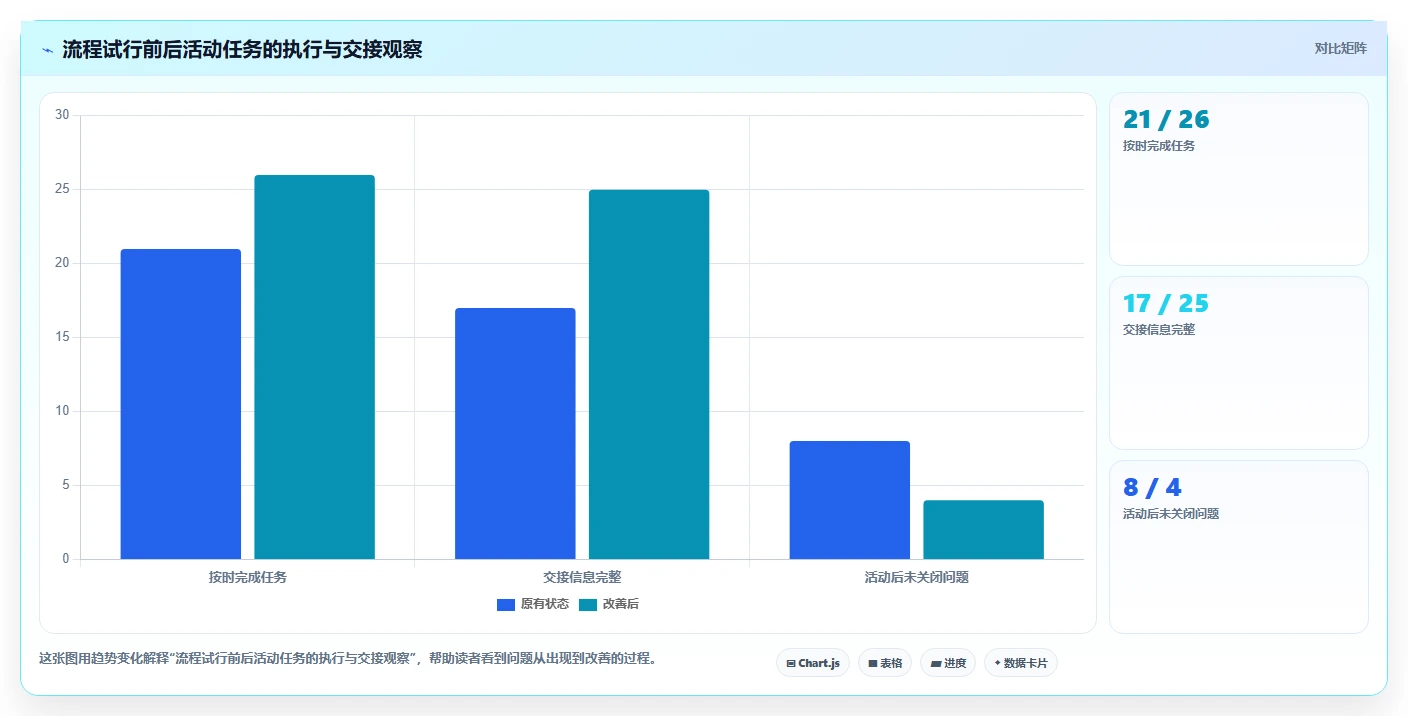
Task: Select the 数据卡片 tag chip
Action: pos(1021,663)
